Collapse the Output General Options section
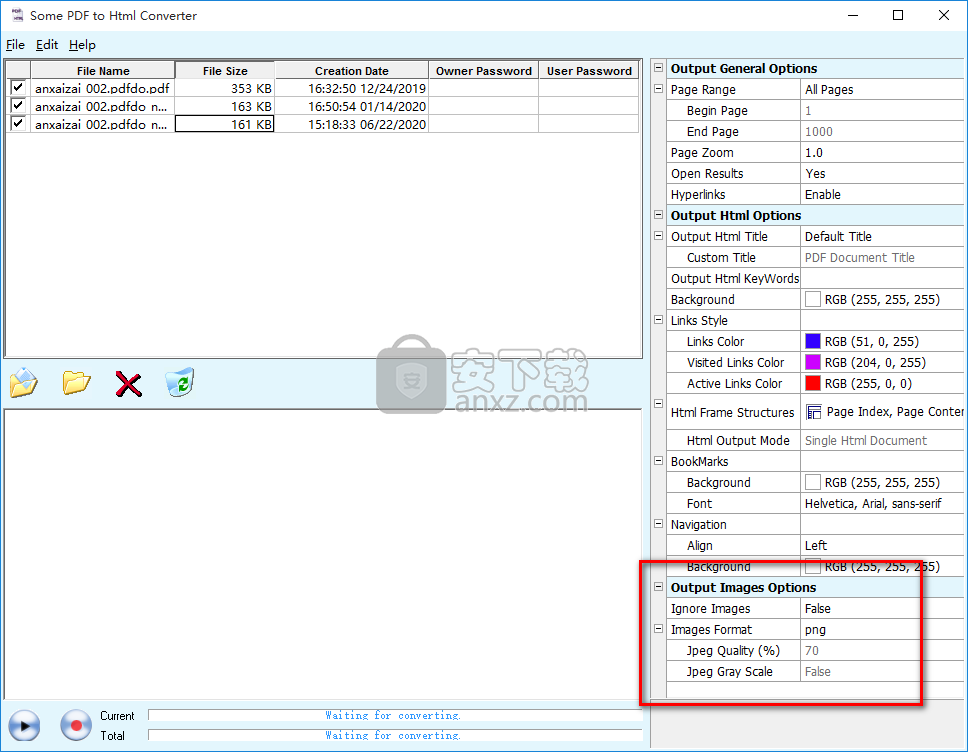Screen dimensions: 968x752 click(x=659, y=67)
